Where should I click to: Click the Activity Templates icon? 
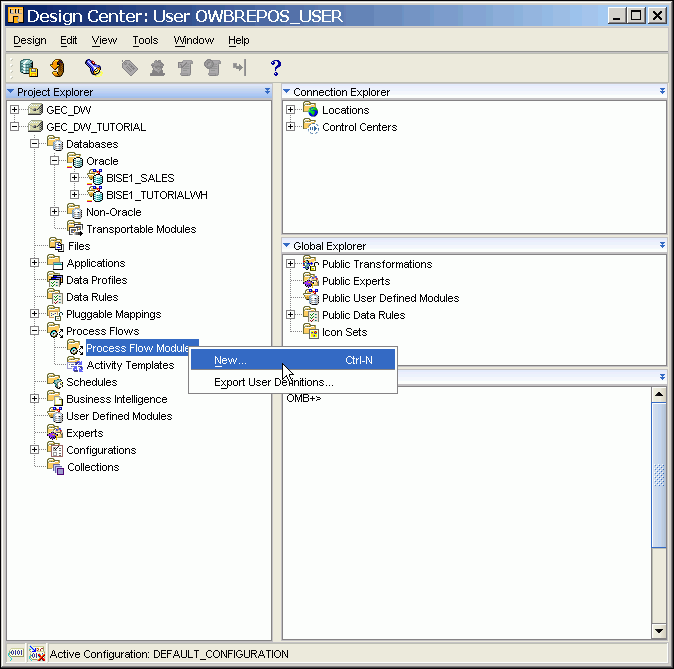point(75,365)
